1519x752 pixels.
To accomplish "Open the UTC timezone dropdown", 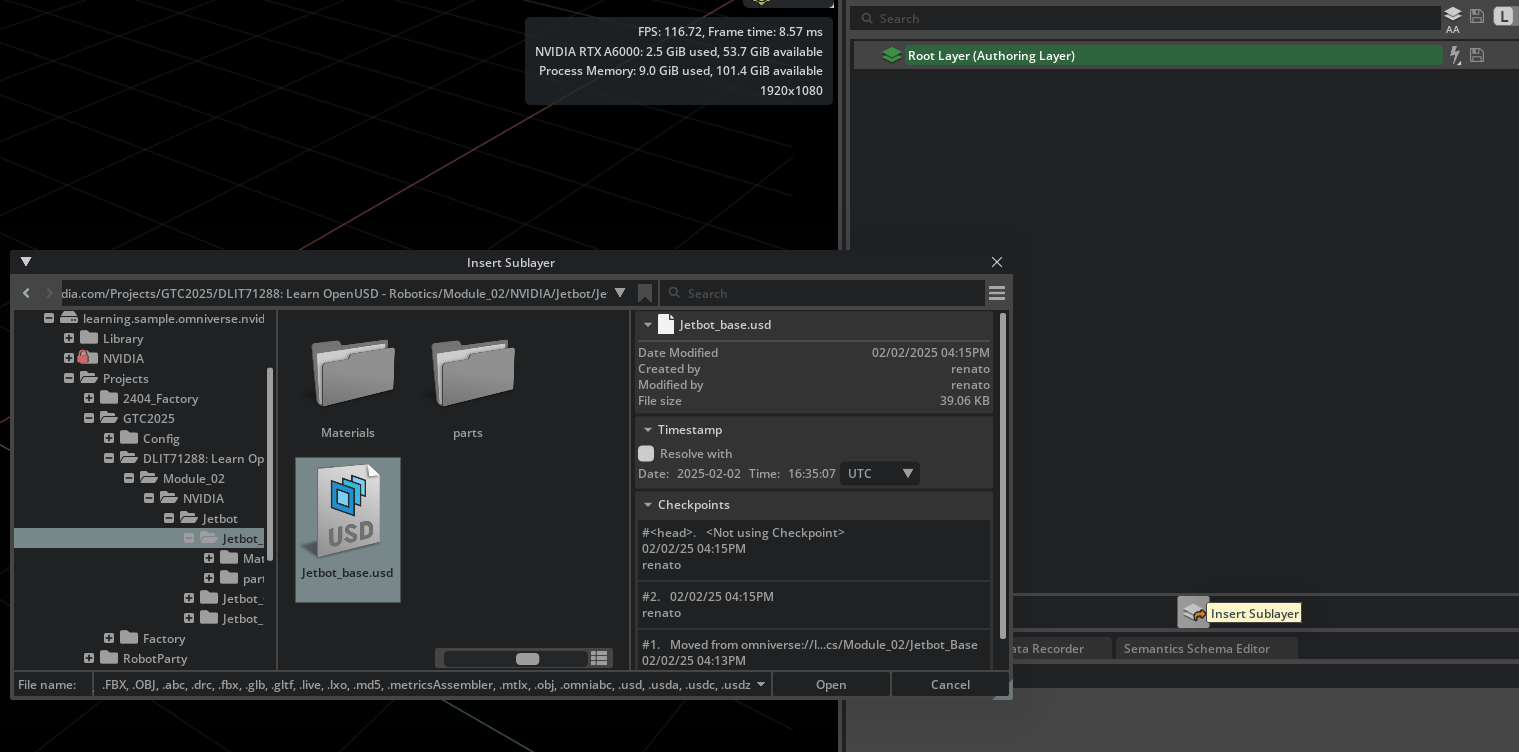I will [x=880, y=473].
